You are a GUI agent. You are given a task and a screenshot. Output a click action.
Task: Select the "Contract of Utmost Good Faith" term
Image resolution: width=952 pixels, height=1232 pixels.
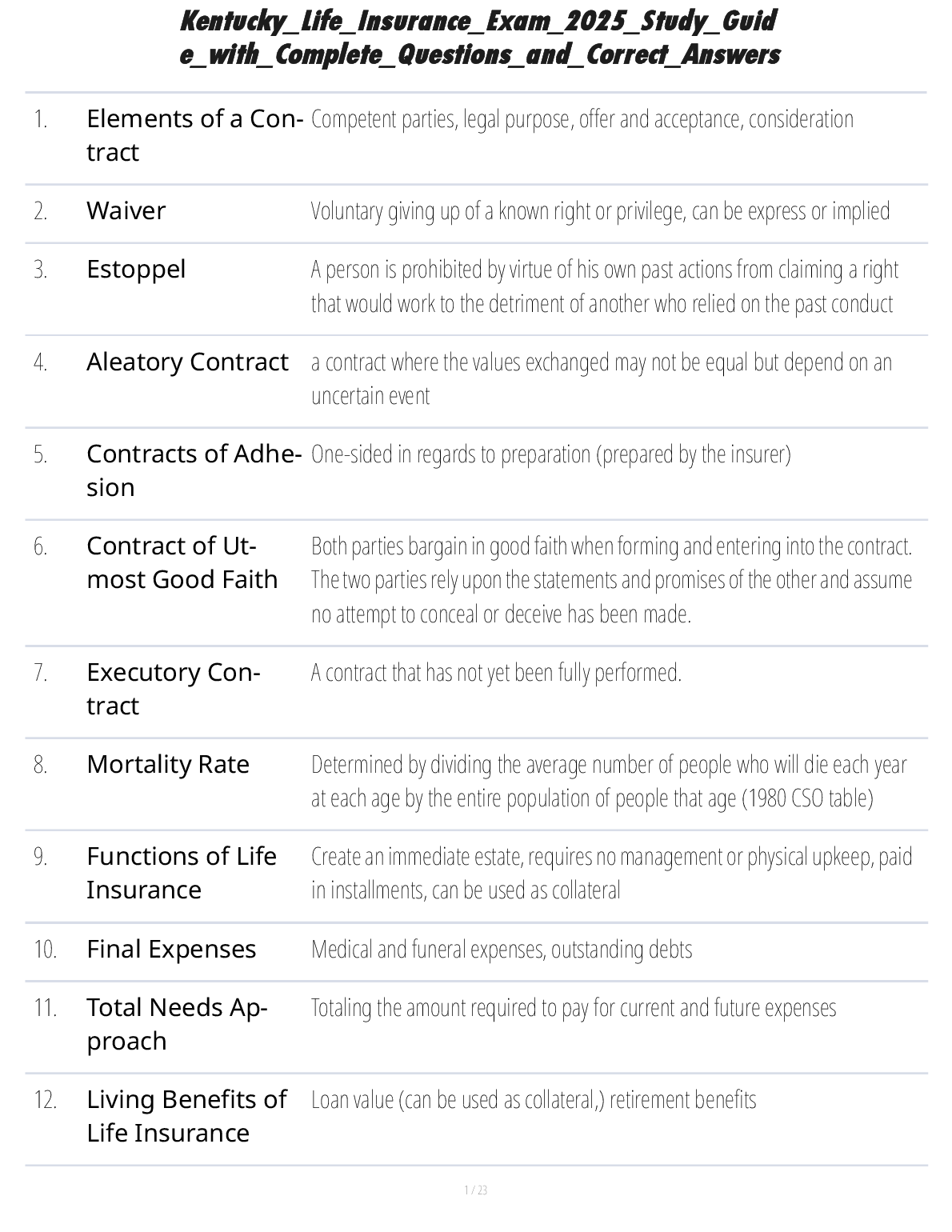point(182,562)
